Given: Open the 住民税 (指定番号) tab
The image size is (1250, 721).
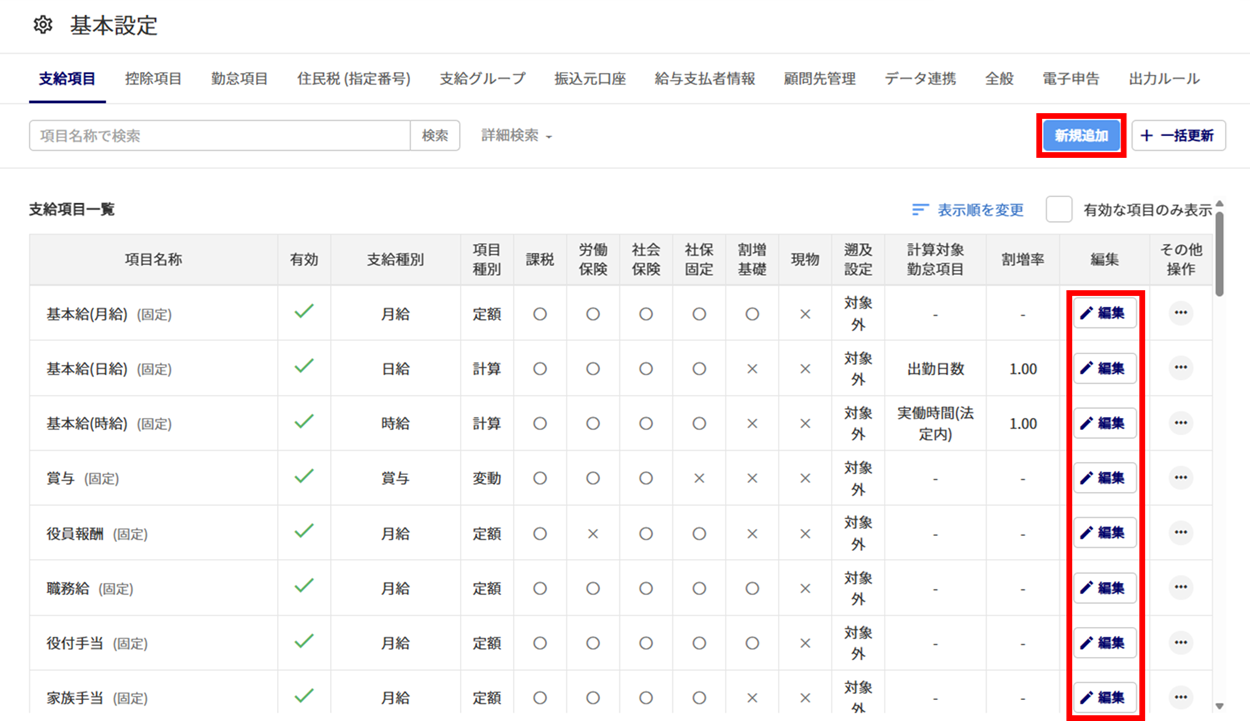Looking at the screenshot, I should click(x=353, y=79).
